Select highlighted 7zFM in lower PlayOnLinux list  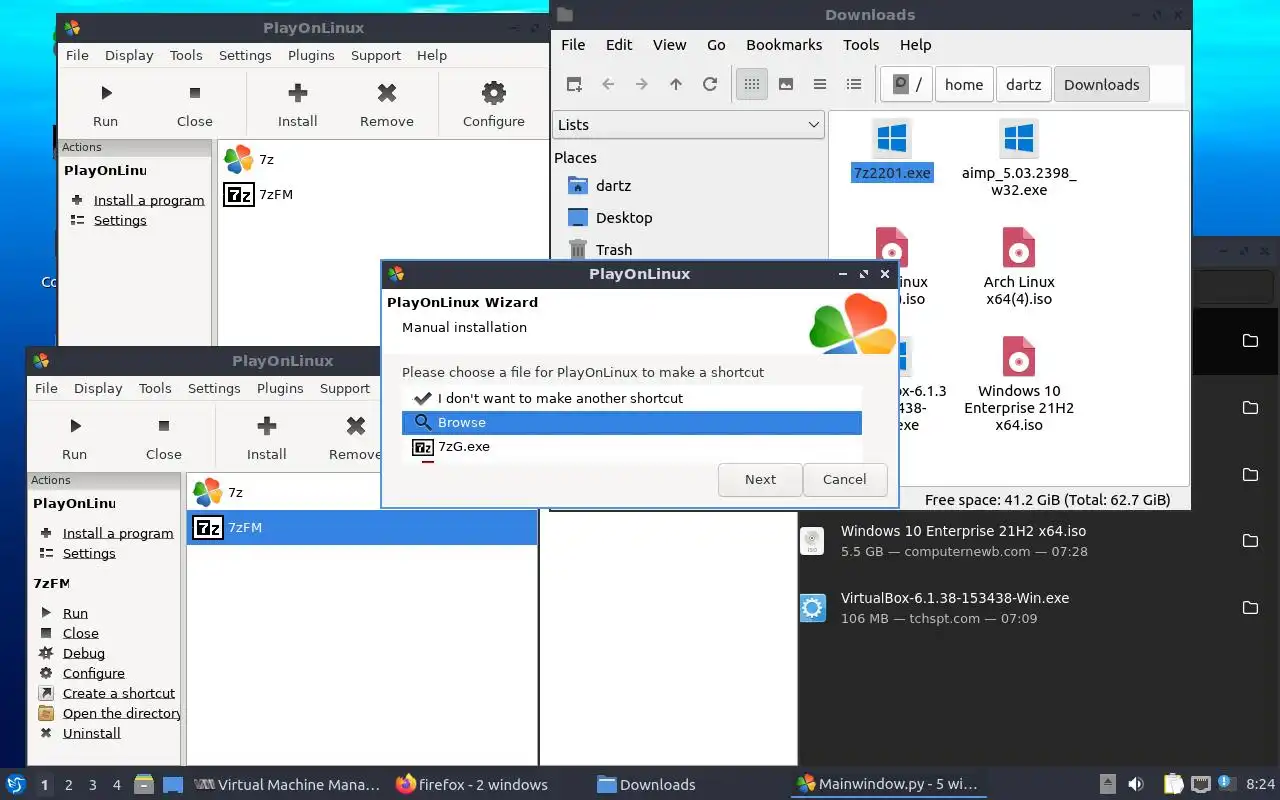pos(362,527)
